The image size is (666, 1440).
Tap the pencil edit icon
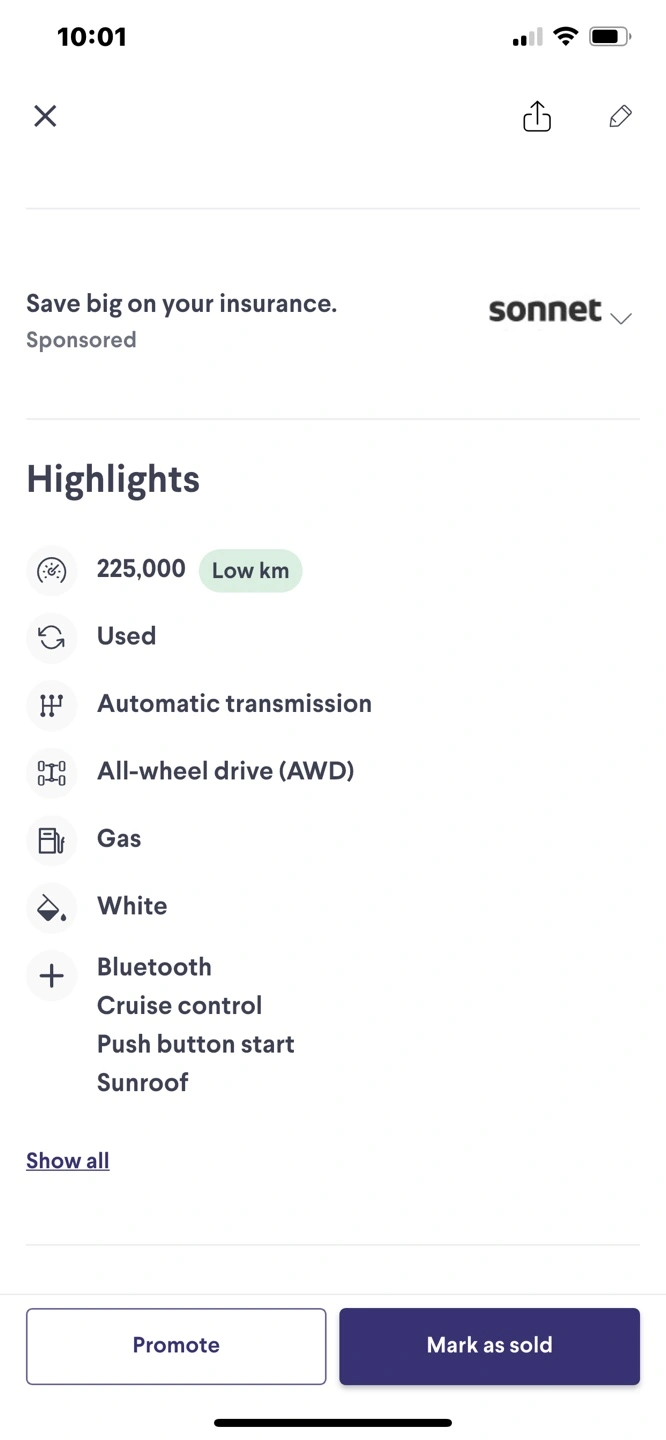[620, 116]
